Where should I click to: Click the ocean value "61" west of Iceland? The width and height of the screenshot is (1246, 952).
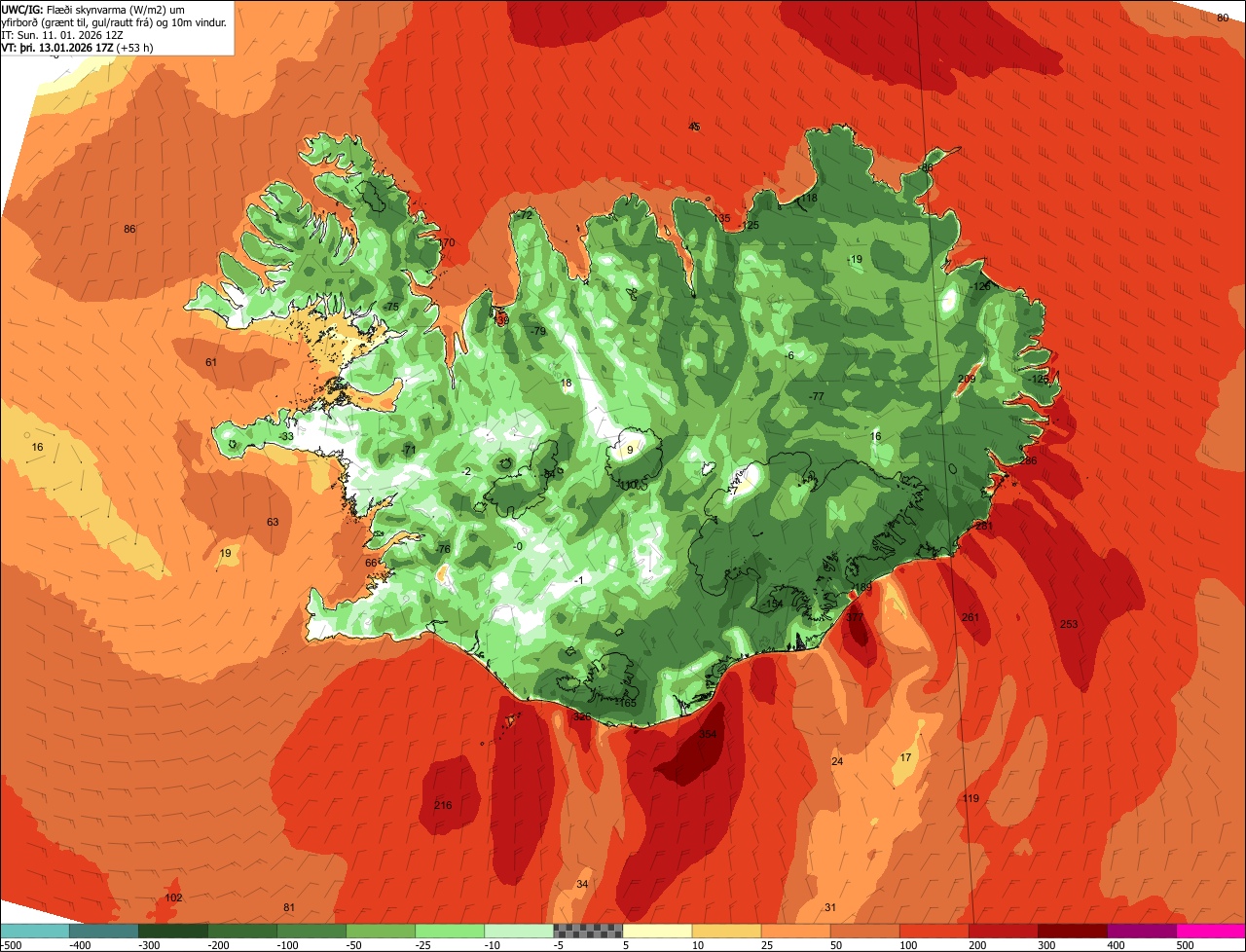(x=211, y=362)
